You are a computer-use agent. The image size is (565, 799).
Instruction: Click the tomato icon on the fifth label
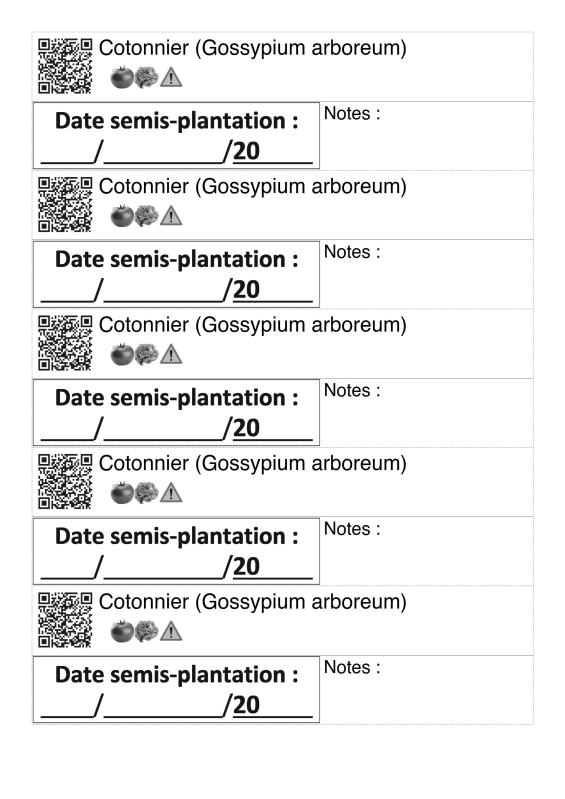point(122,631)
